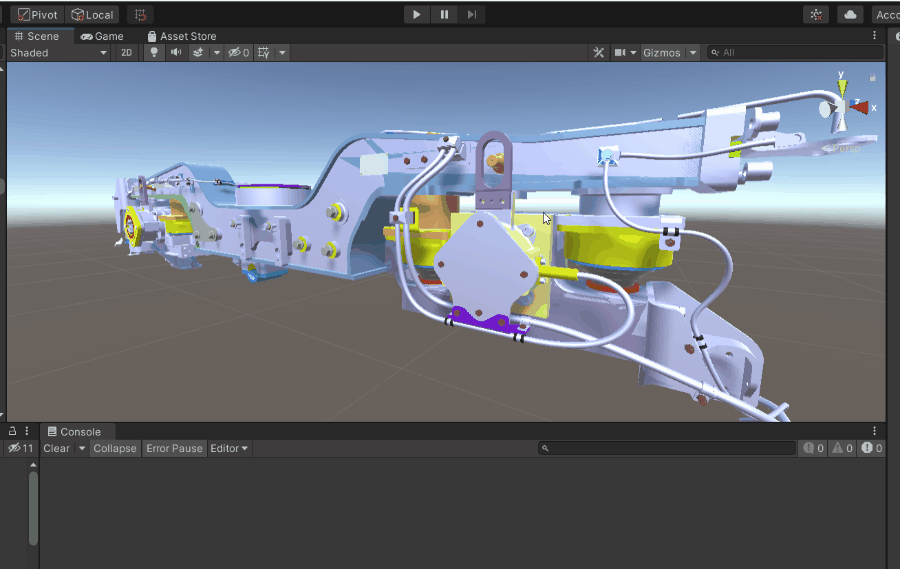The image size is (900, 569).
Task: Switch to the Game tab
Action: click(x=102, y=36)
